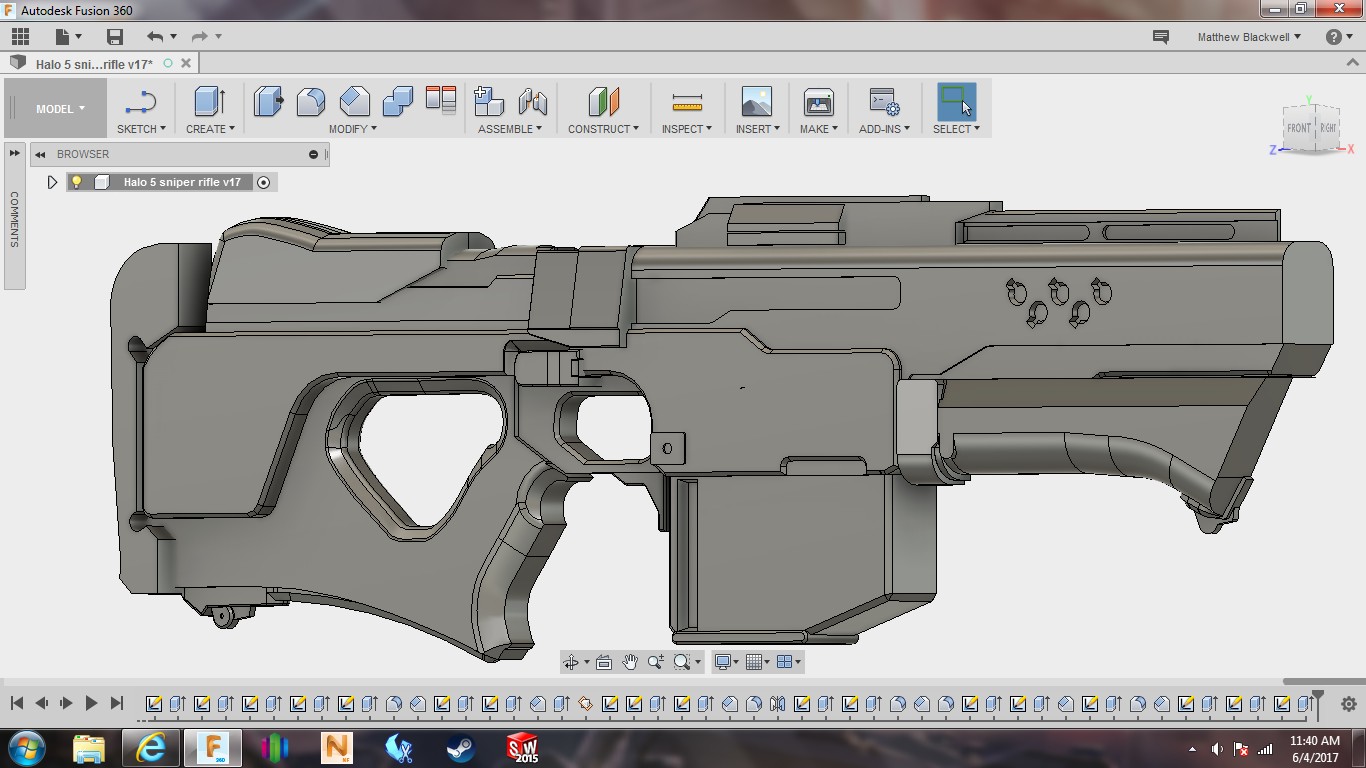Click the Orbit tool icon
This screenshot has height=768, width=1366.
(x=571, y=662)
